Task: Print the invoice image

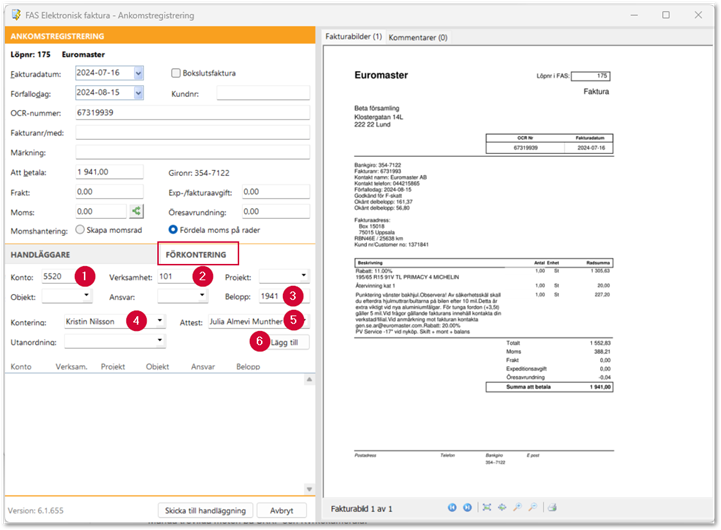Action: pos(552,507)
